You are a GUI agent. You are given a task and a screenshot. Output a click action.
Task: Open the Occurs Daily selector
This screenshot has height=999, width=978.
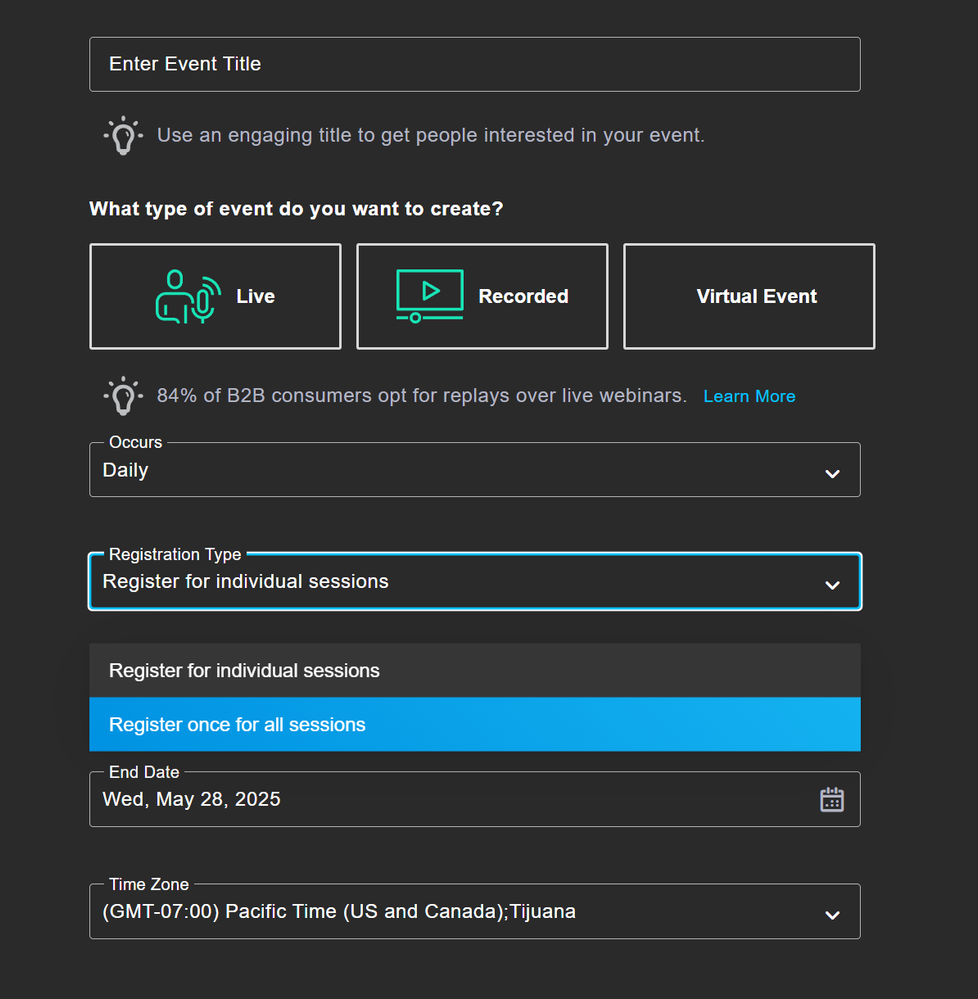coord(475,470)
